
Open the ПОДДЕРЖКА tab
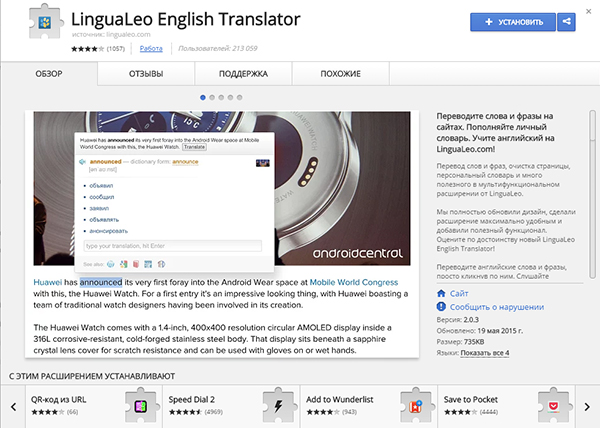243,73
